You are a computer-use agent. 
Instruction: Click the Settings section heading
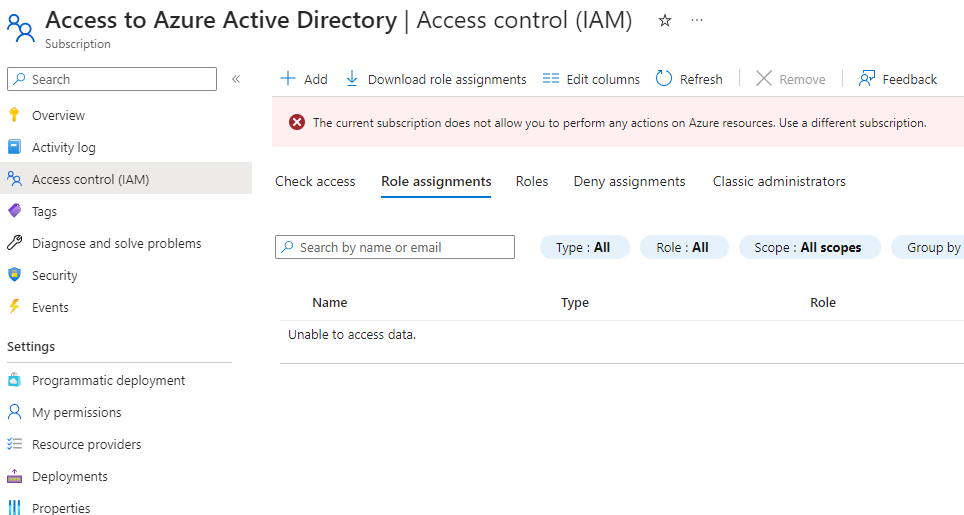click(x=31, y=346)
